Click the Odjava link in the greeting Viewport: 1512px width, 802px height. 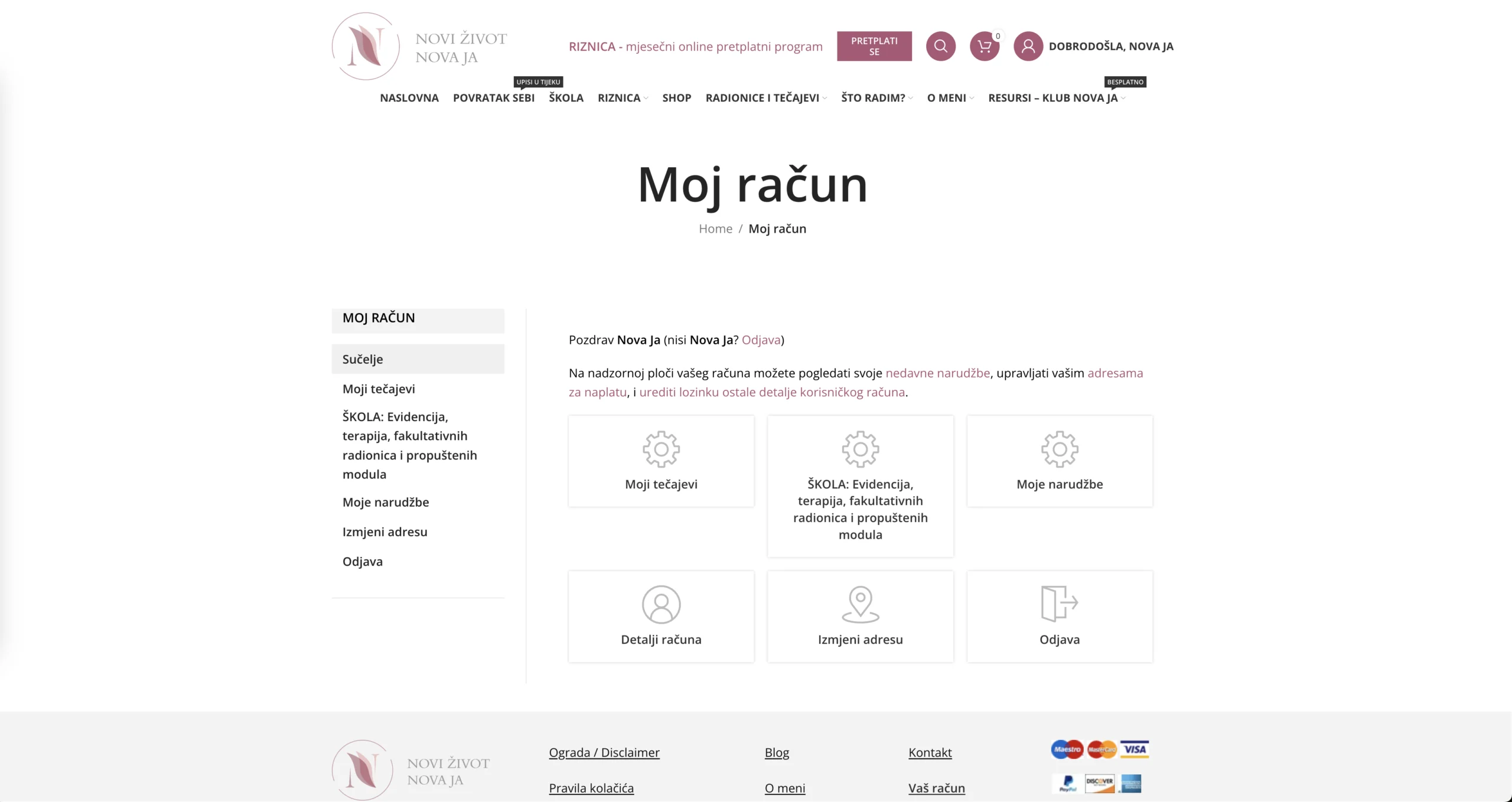pyautogui.click(x=762, y=340)
